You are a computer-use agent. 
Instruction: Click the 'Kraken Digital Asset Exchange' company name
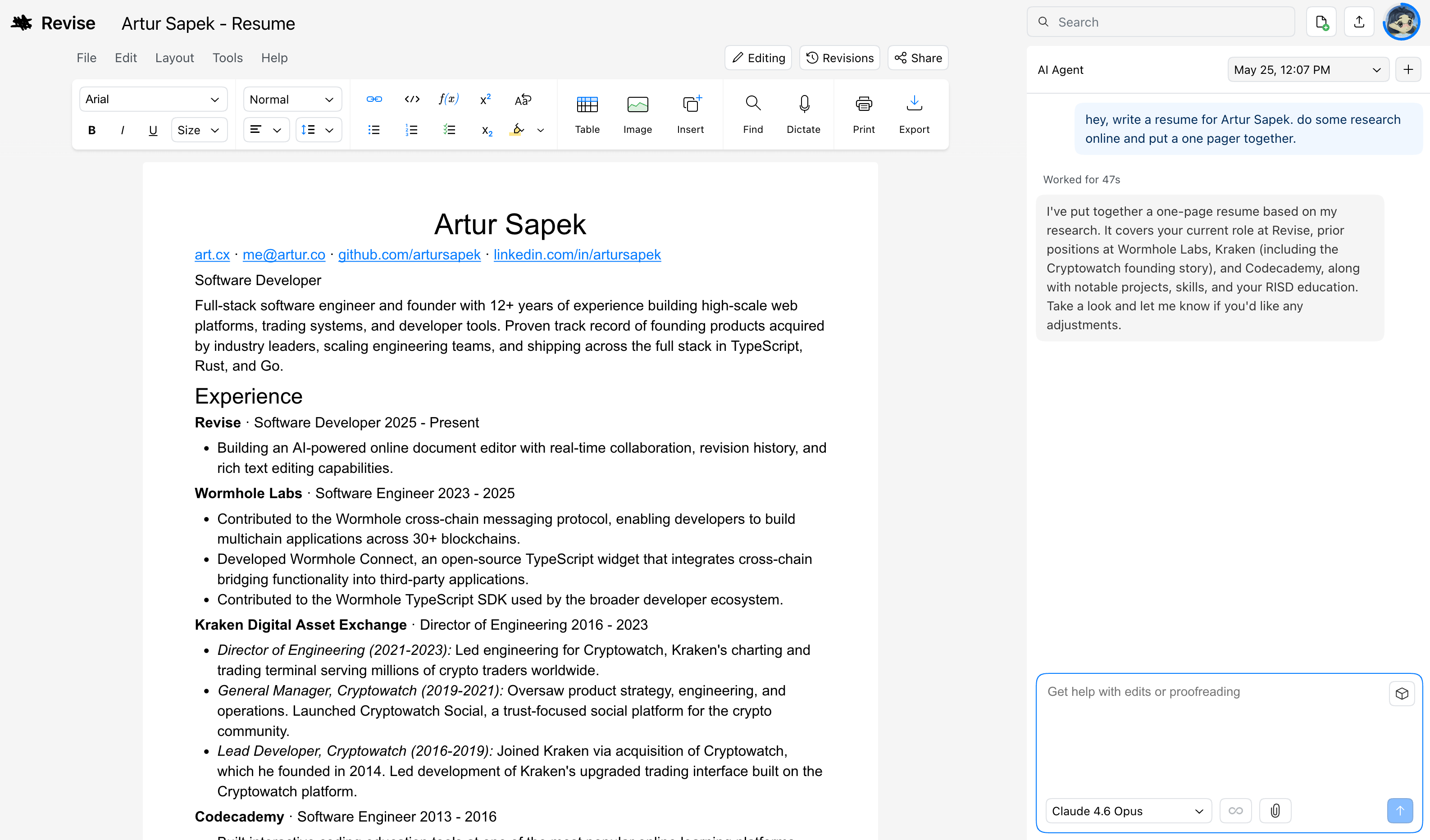click(x=301, y=624)
